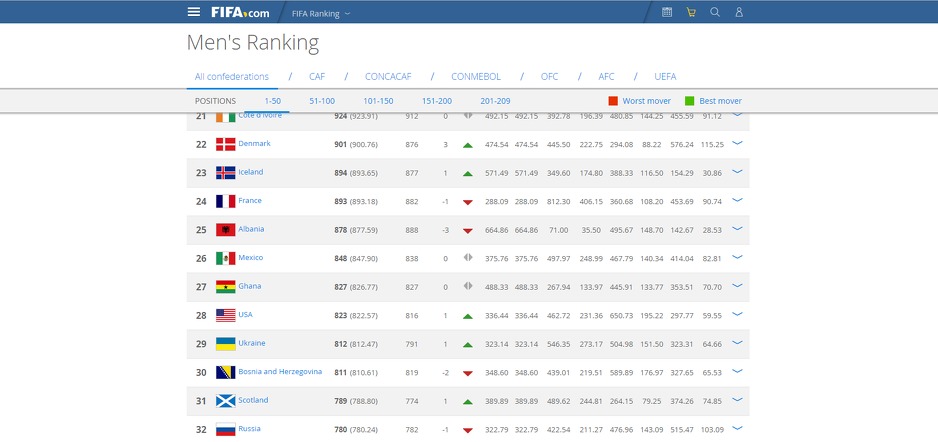
Task: Select the All confederations tab
Action: pyautogui.click(x=232, y=77)
